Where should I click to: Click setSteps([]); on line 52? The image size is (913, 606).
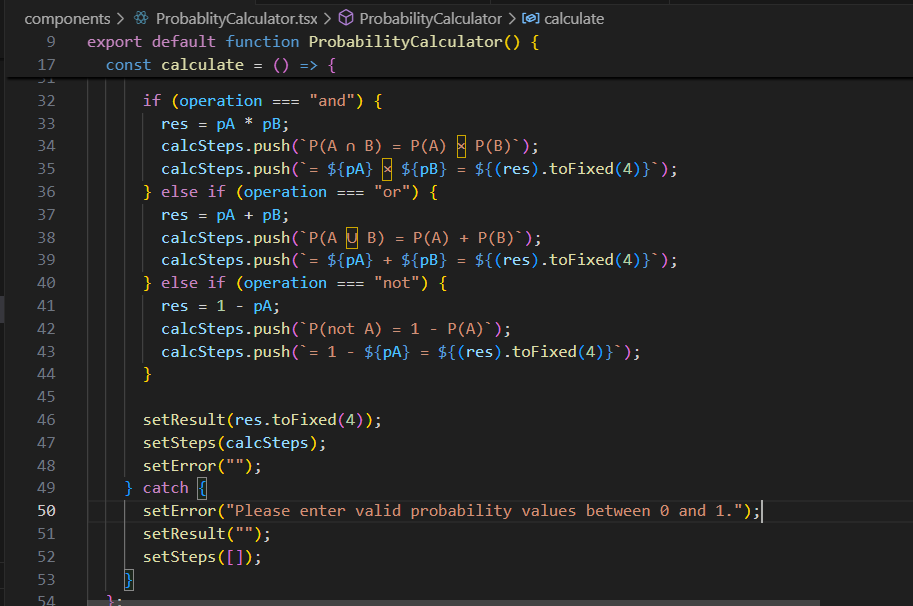[x=202, y=557]
